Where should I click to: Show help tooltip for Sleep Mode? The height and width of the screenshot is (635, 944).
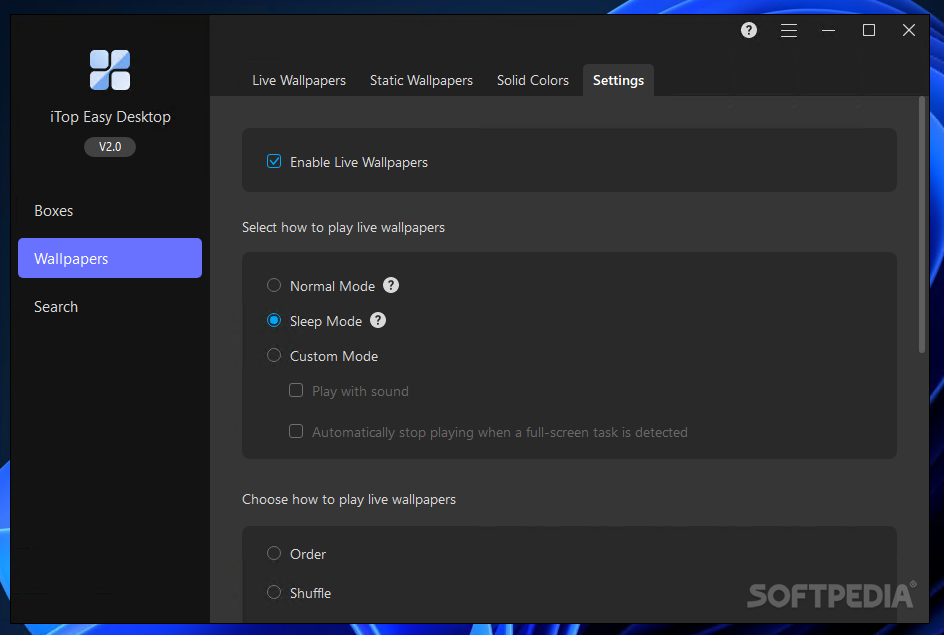click(x=377, y=320)
